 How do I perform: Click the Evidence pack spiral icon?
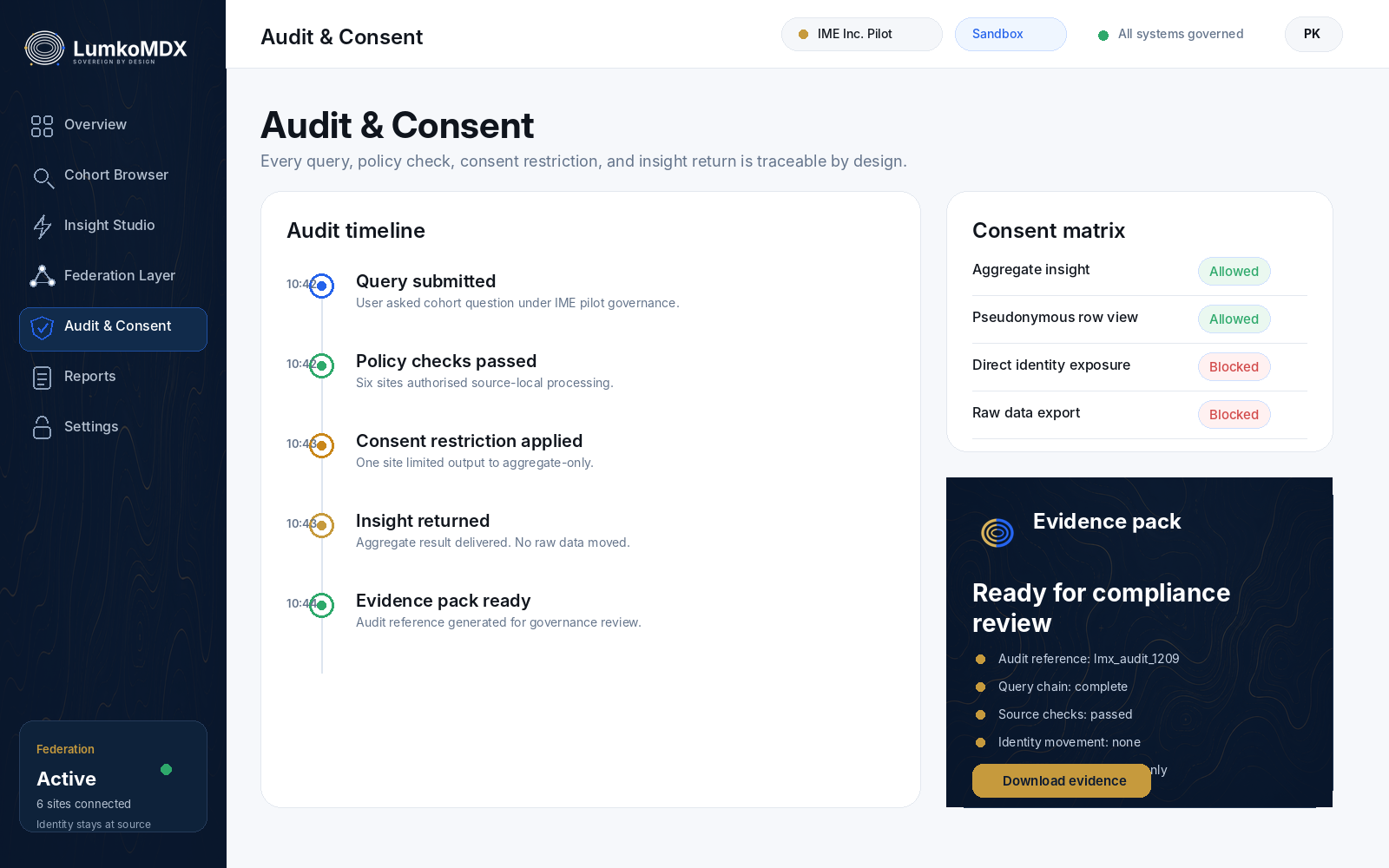(997, 532)
